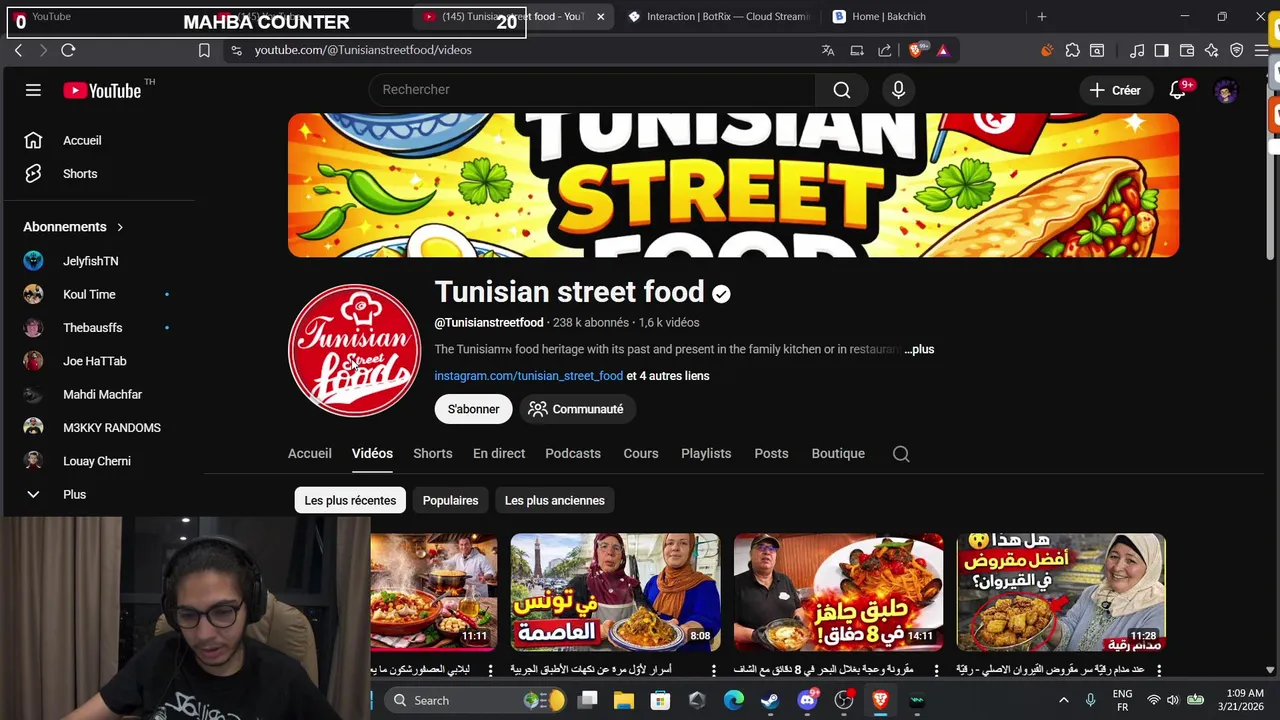Screen dimensions: 1280x720
Task: Select Les plus récentes filter chip
Action: tap(350, 500)
